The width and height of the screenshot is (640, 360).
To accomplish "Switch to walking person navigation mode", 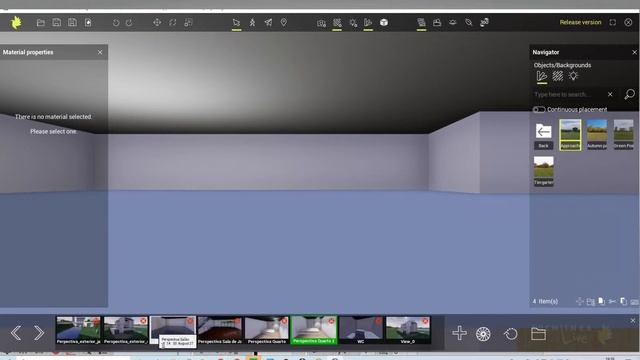I will point(252,22).
